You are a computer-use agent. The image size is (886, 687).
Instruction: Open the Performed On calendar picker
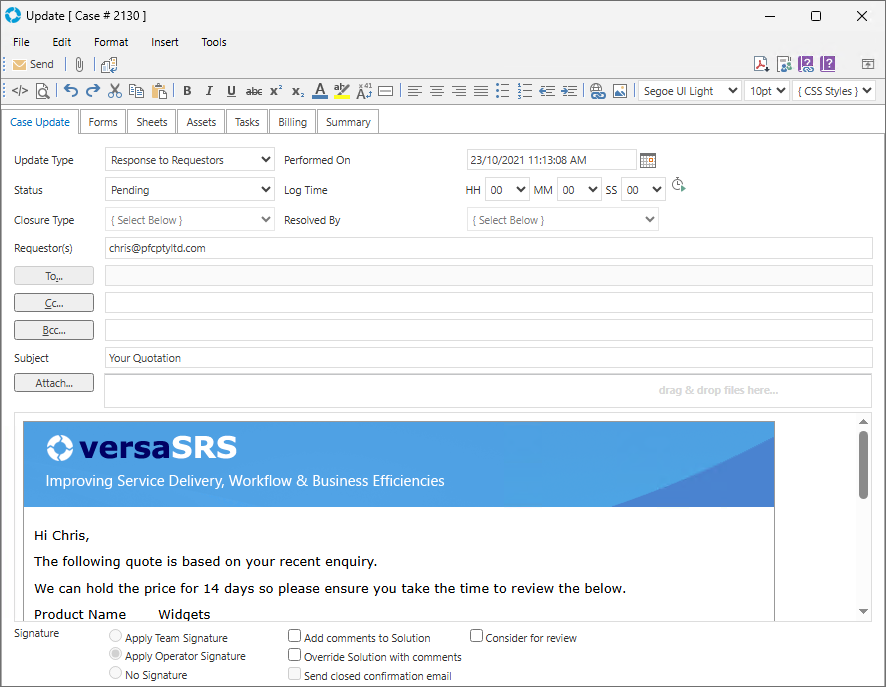[x=648, y=160]
